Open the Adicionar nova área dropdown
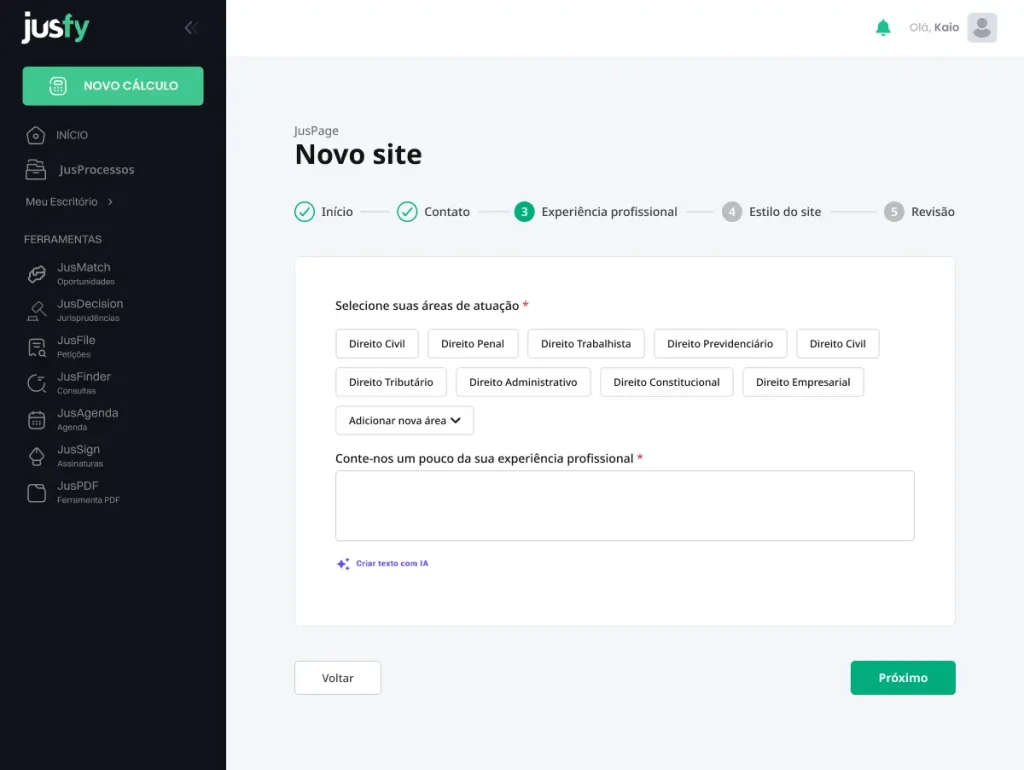 click(x=404, y=421)
